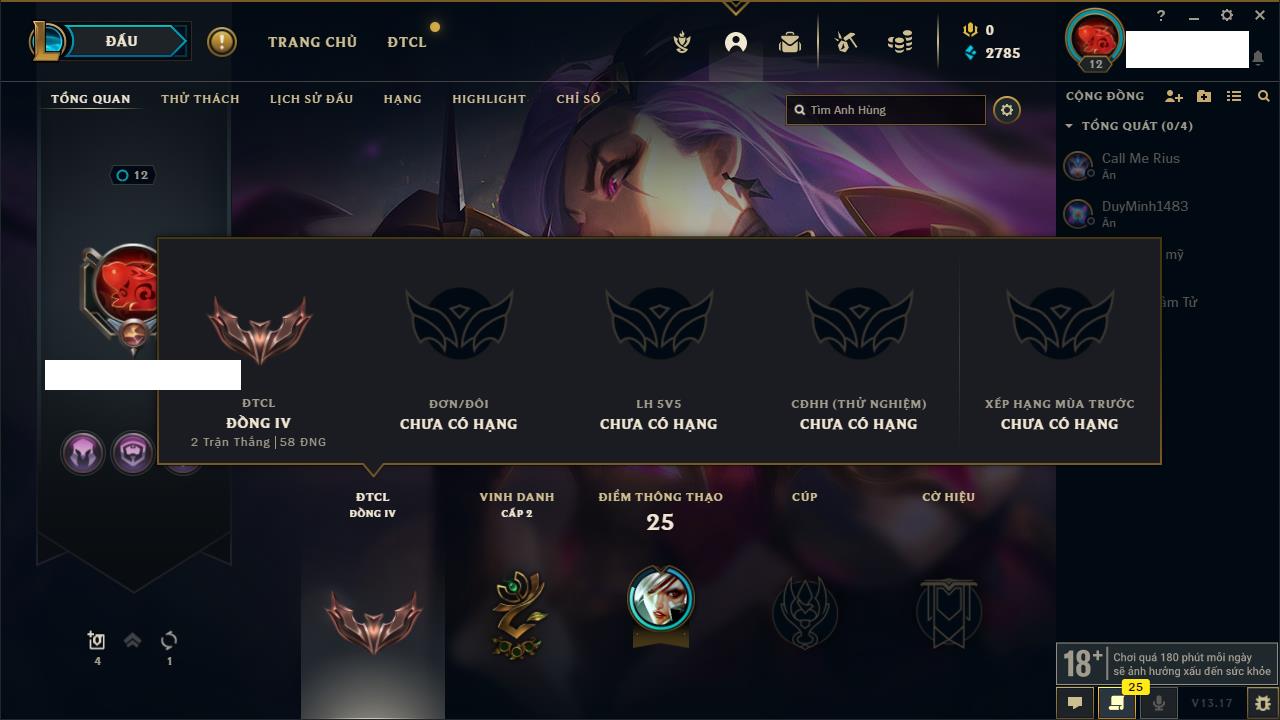Go to TRANG CHỦ home
1280x720 pixels.
312,42
